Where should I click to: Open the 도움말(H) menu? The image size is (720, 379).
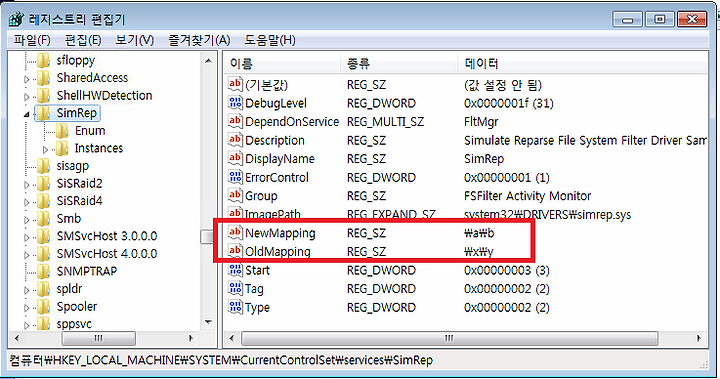(x=270, y=40)
